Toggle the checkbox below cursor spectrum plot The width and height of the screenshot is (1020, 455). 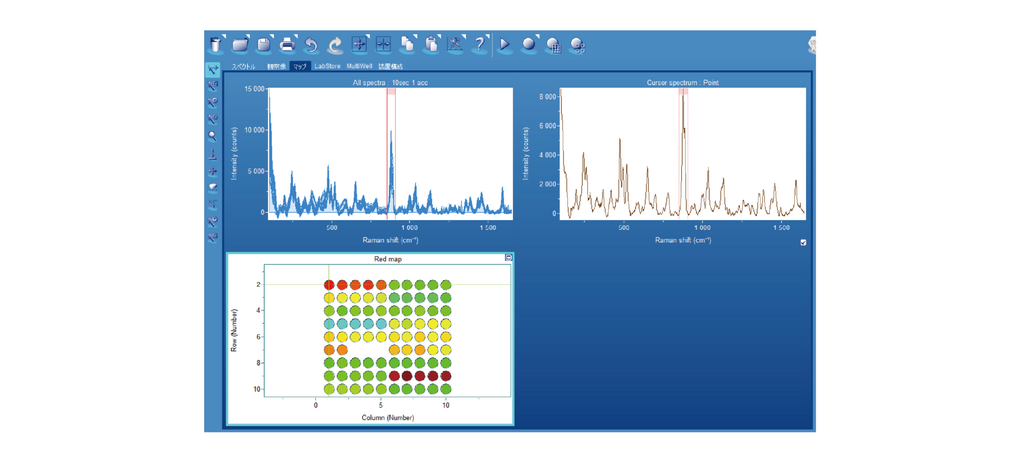click(803, 242)
